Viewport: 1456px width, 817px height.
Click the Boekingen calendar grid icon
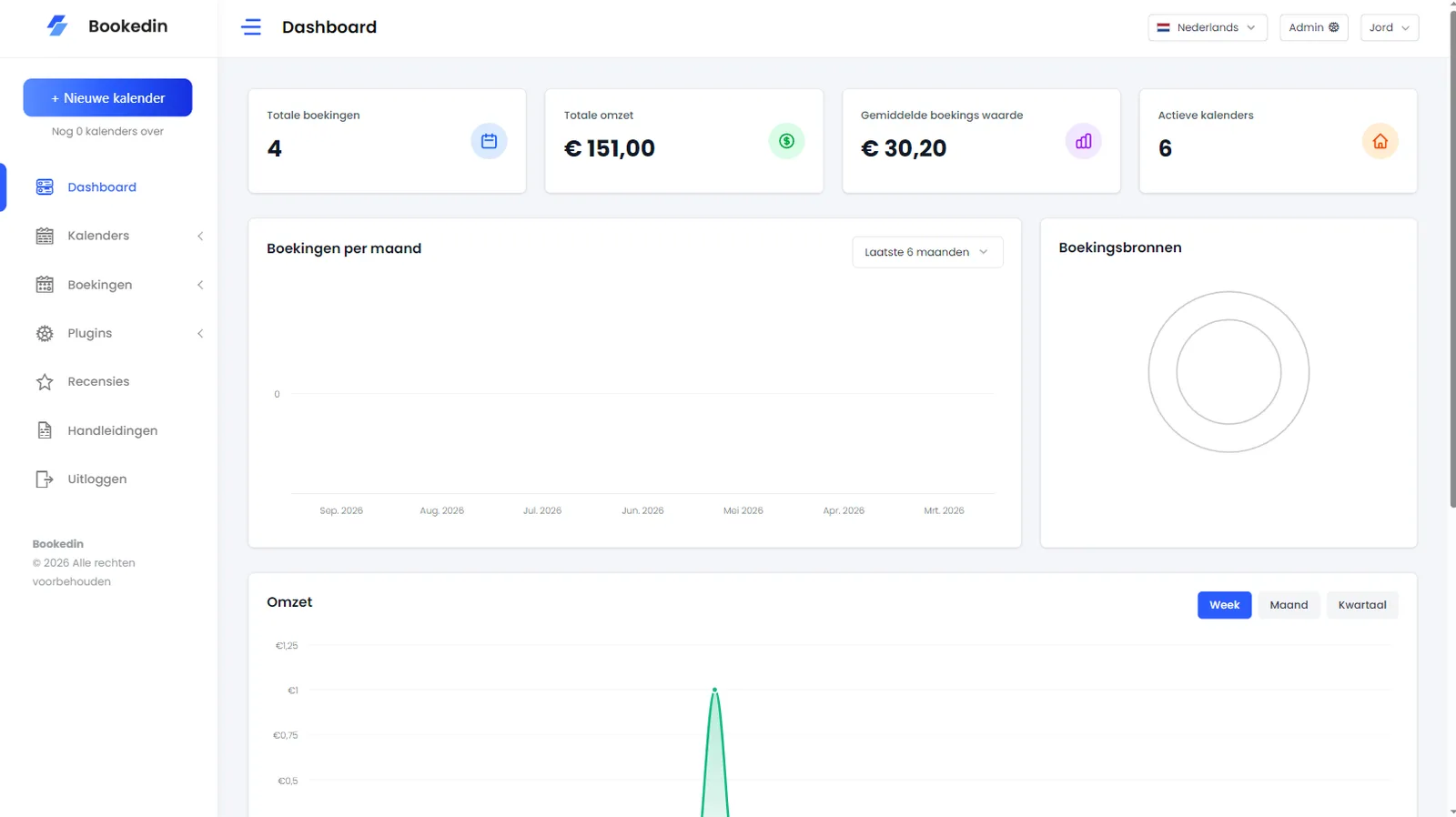(x=45, y=285)
